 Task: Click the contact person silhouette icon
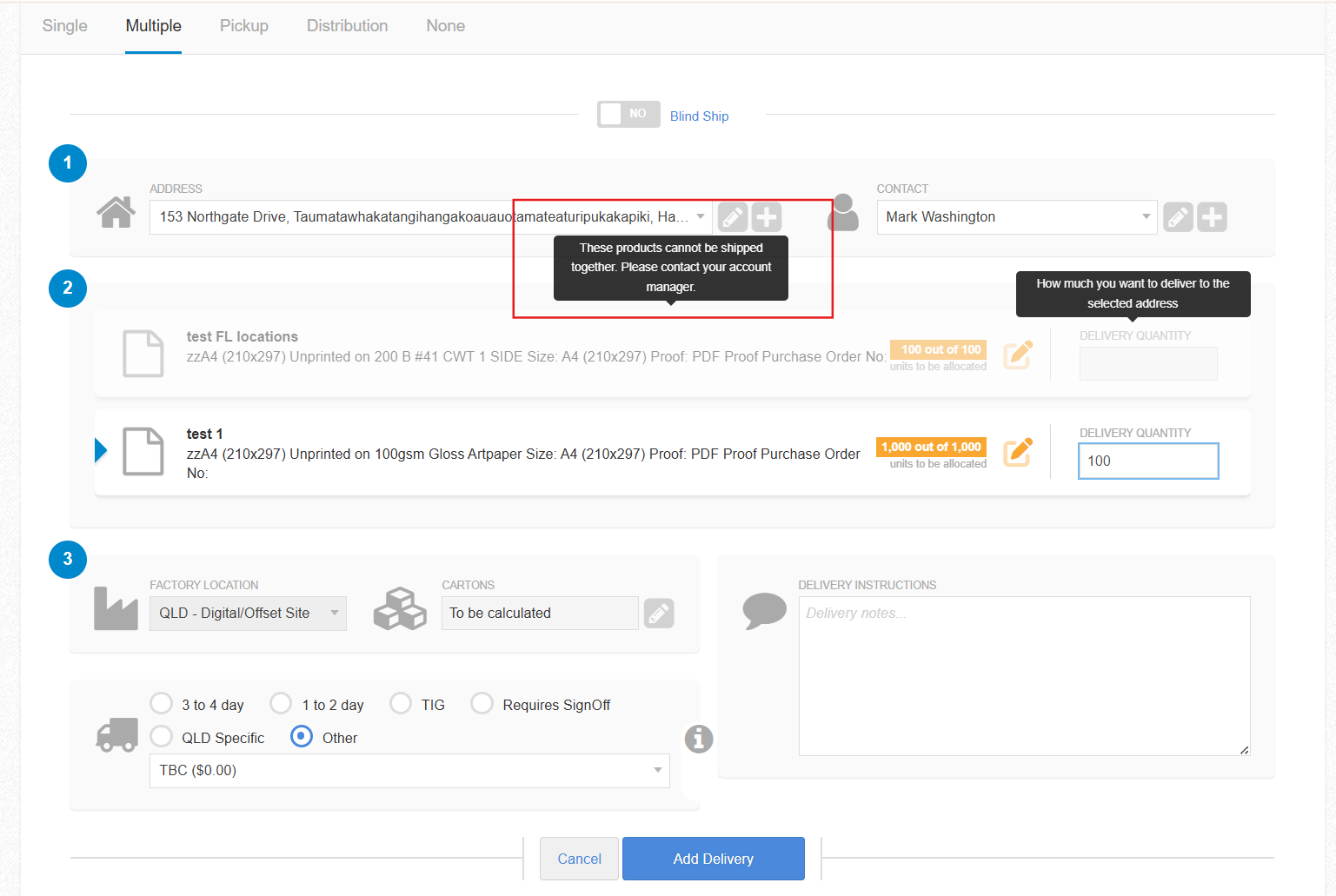pyautogui.click(x=843, y=212)
